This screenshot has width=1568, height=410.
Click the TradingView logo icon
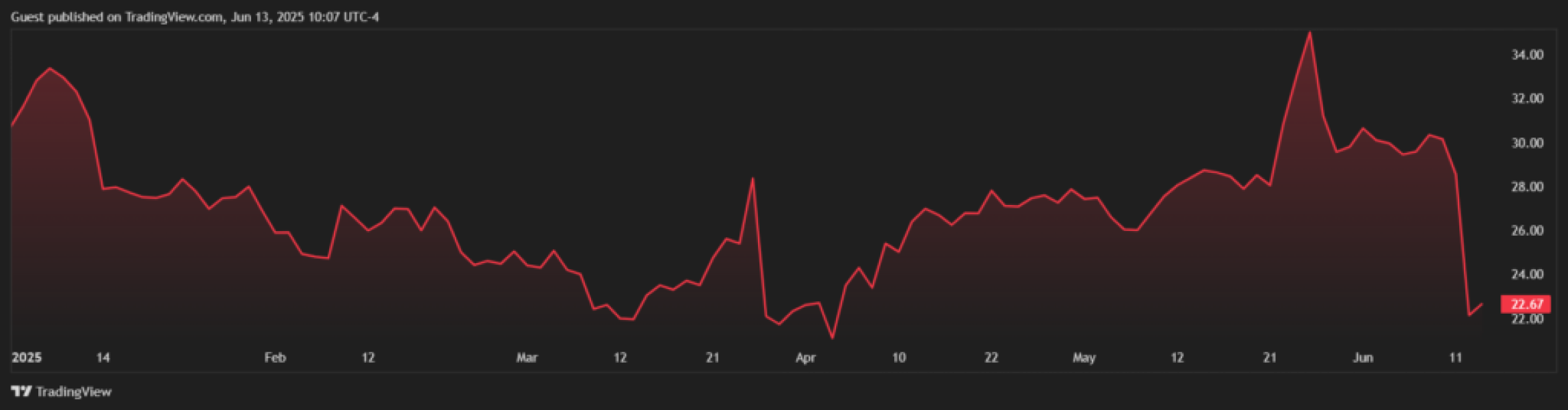coord(21,392)
